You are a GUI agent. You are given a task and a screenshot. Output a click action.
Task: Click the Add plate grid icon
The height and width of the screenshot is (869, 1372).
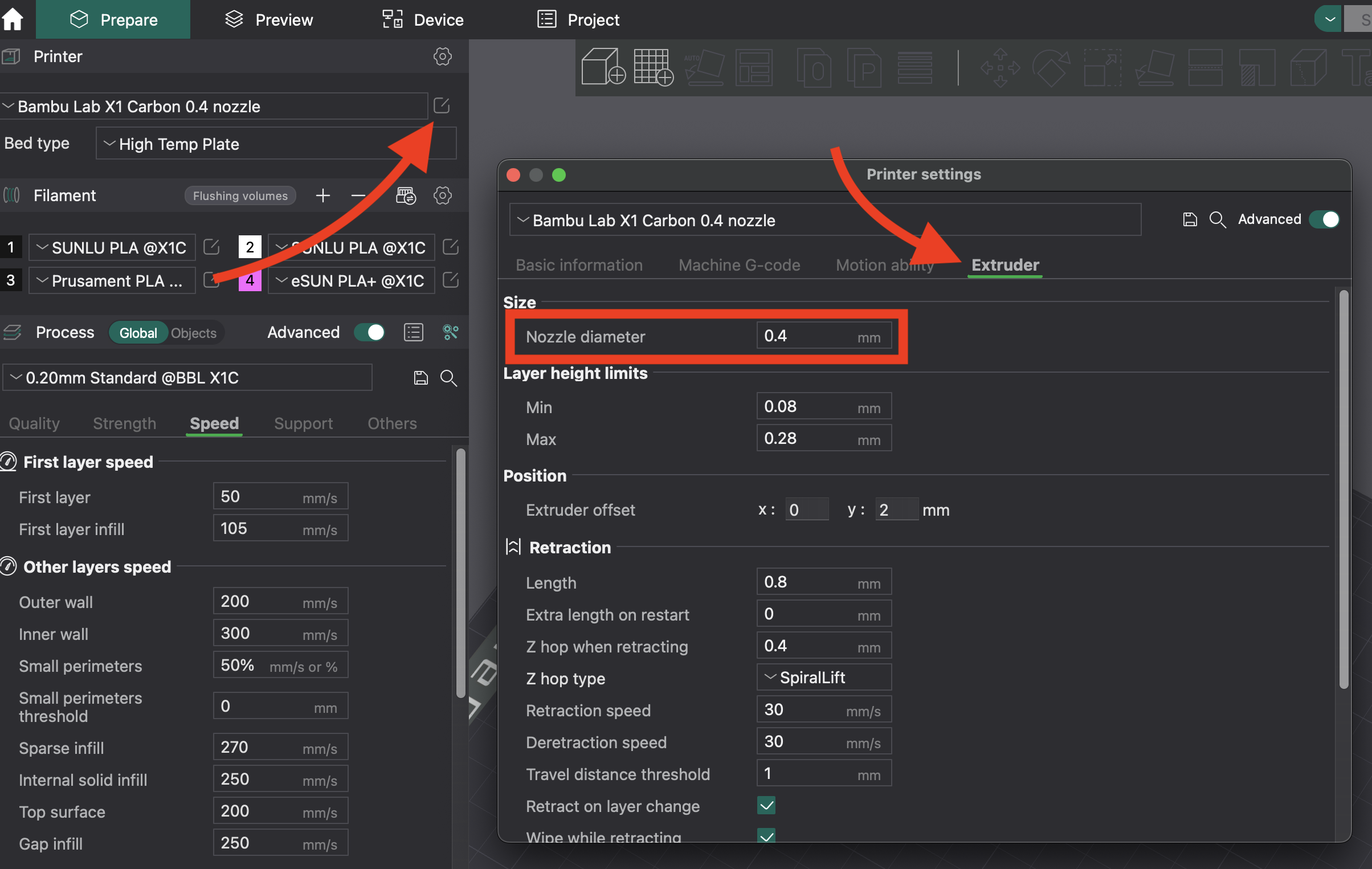coord(653,67)
